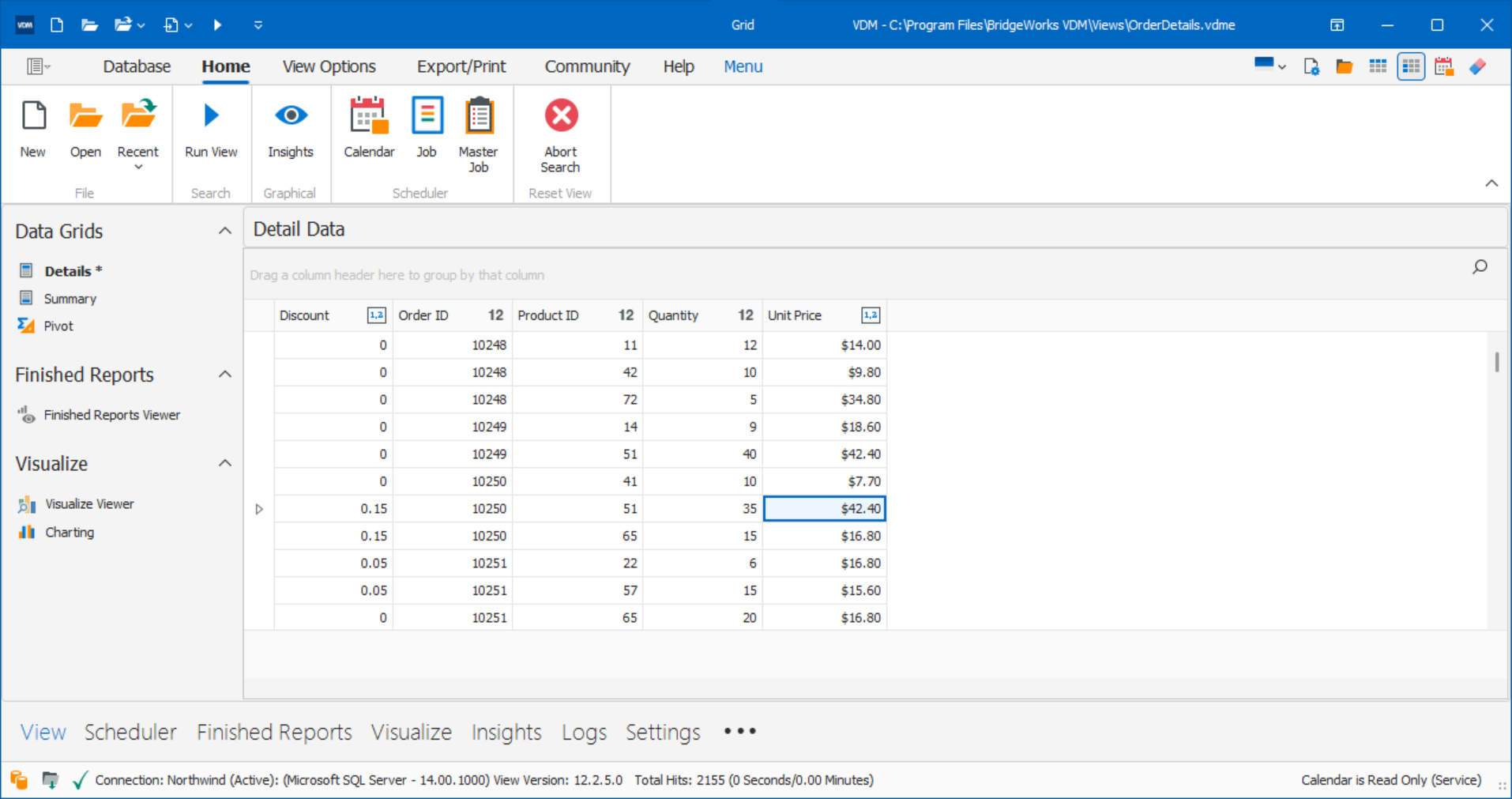Click the Job icon in Scheduler group

click(x=427, y=116)
